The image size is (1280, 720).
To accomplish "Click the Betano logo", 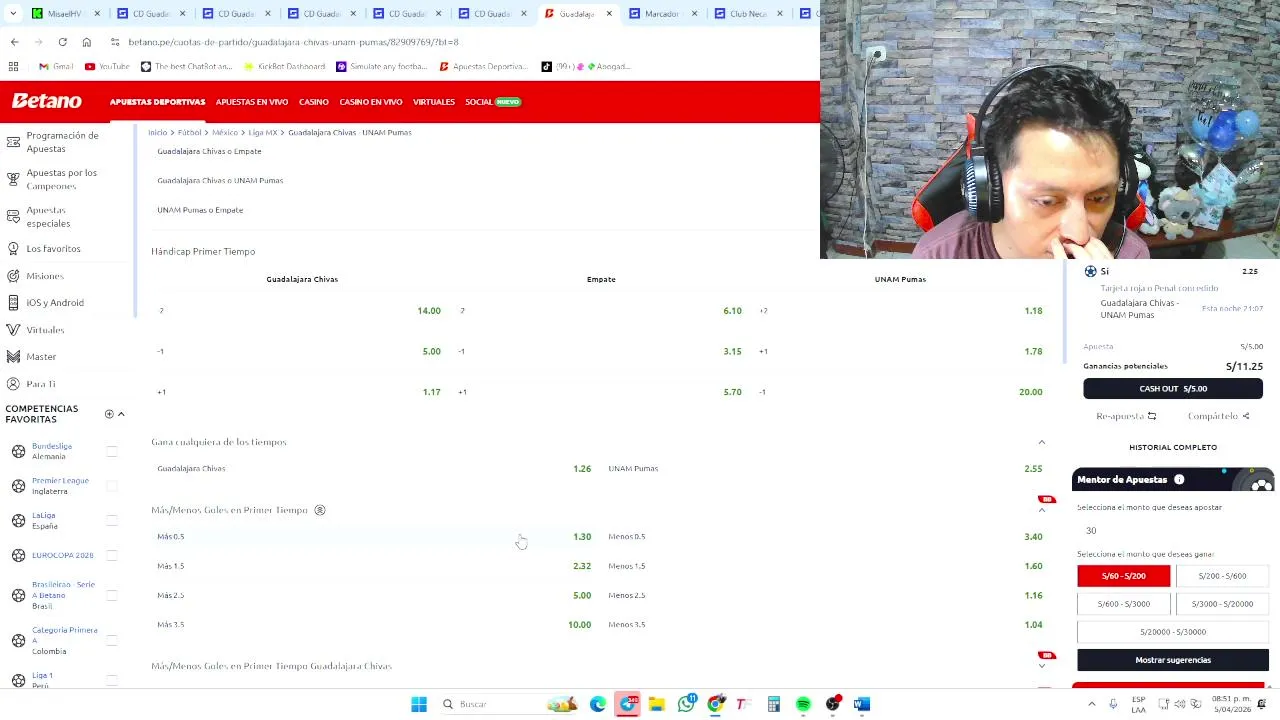I will coord(47,101).
